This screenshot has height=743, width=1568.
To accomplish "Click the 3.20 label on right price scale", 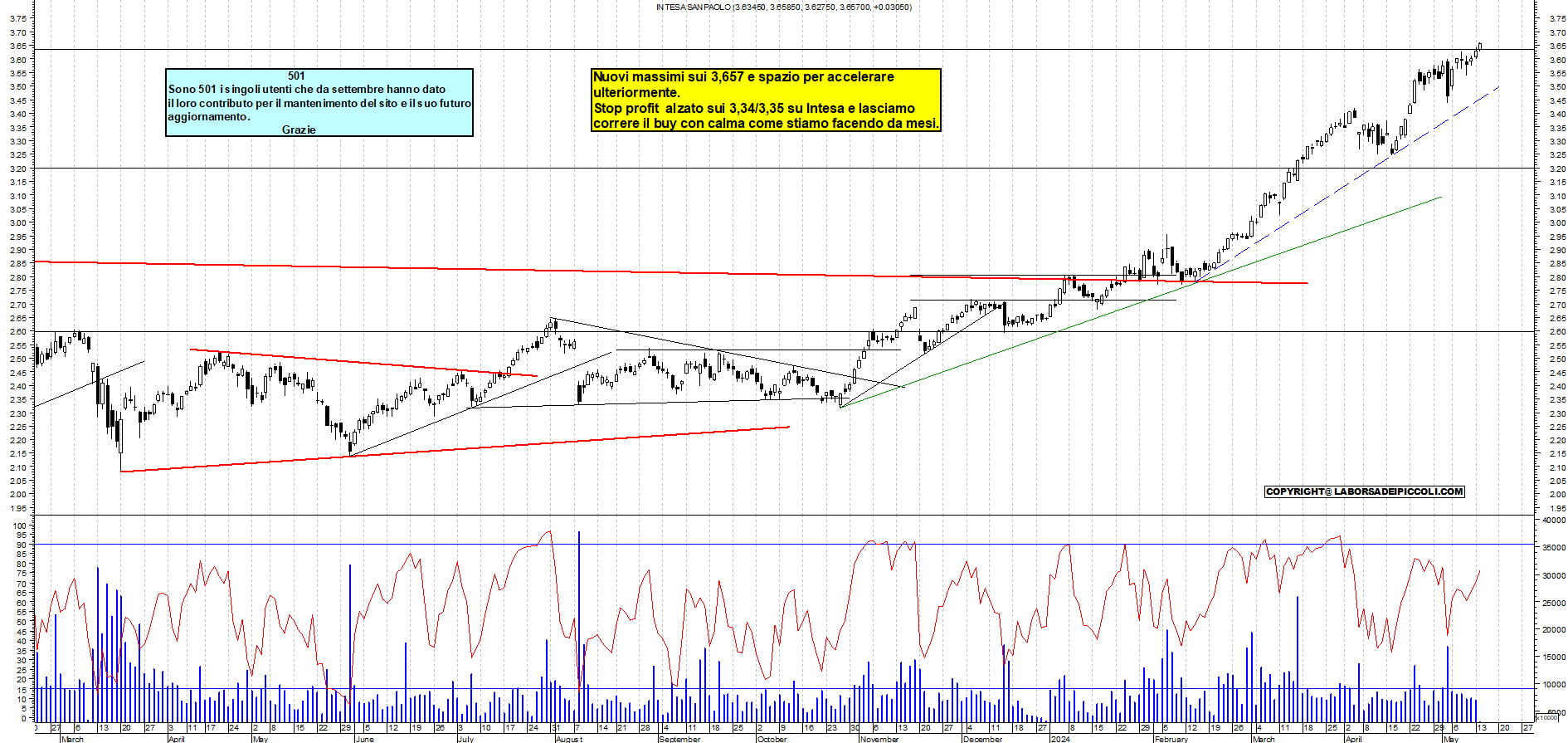I will [x=1557, y=169].
